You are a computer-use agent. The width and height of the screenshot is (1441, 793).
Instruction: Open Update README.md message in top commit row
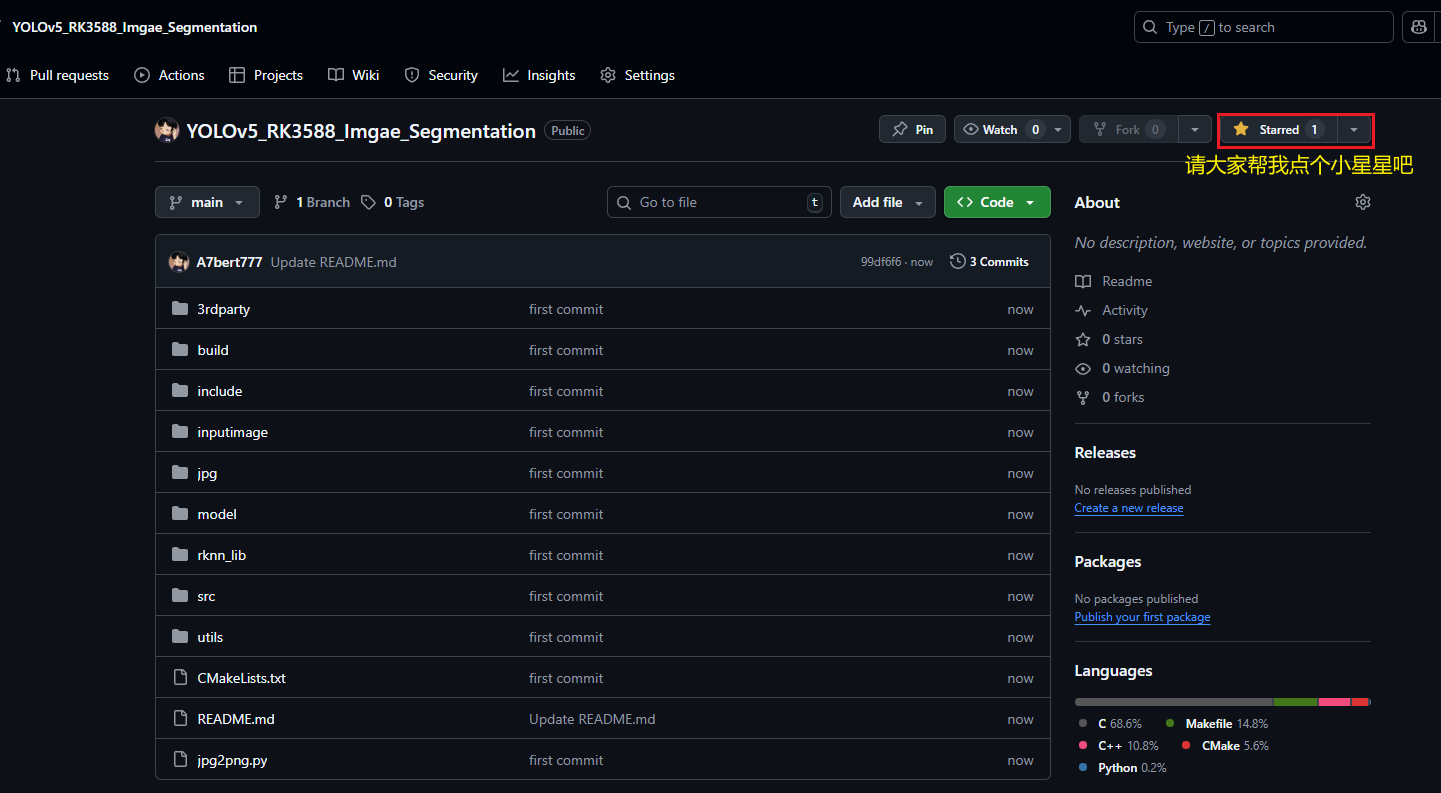[x=333, y=262]
